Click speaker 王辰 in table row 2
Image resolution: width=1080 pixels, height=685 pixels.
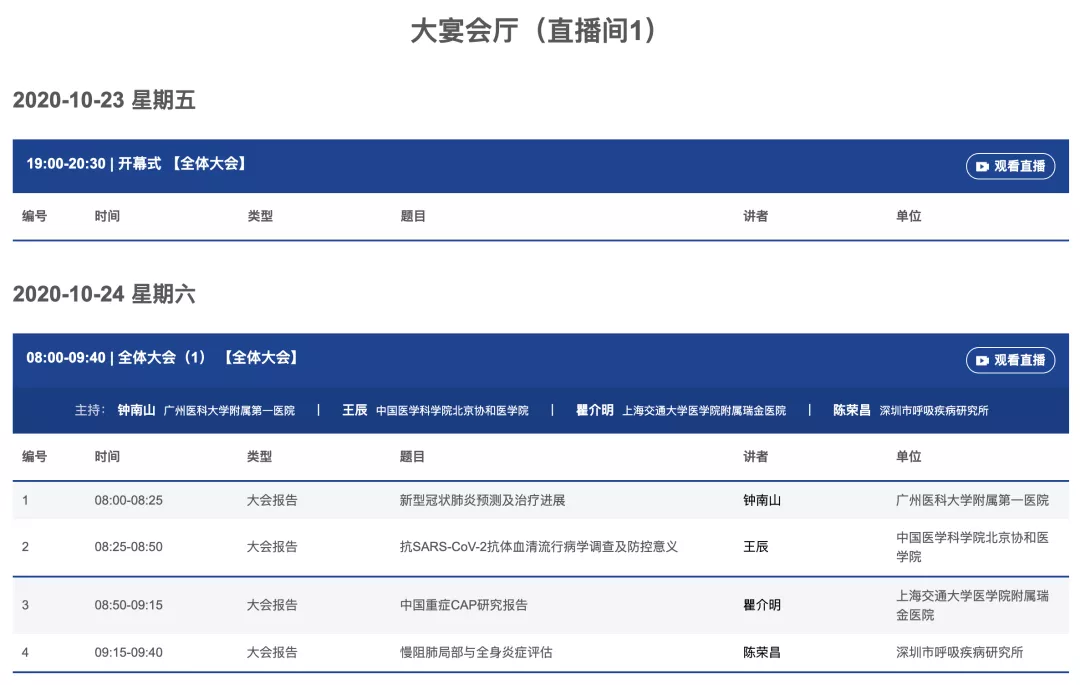click(756, 547)
